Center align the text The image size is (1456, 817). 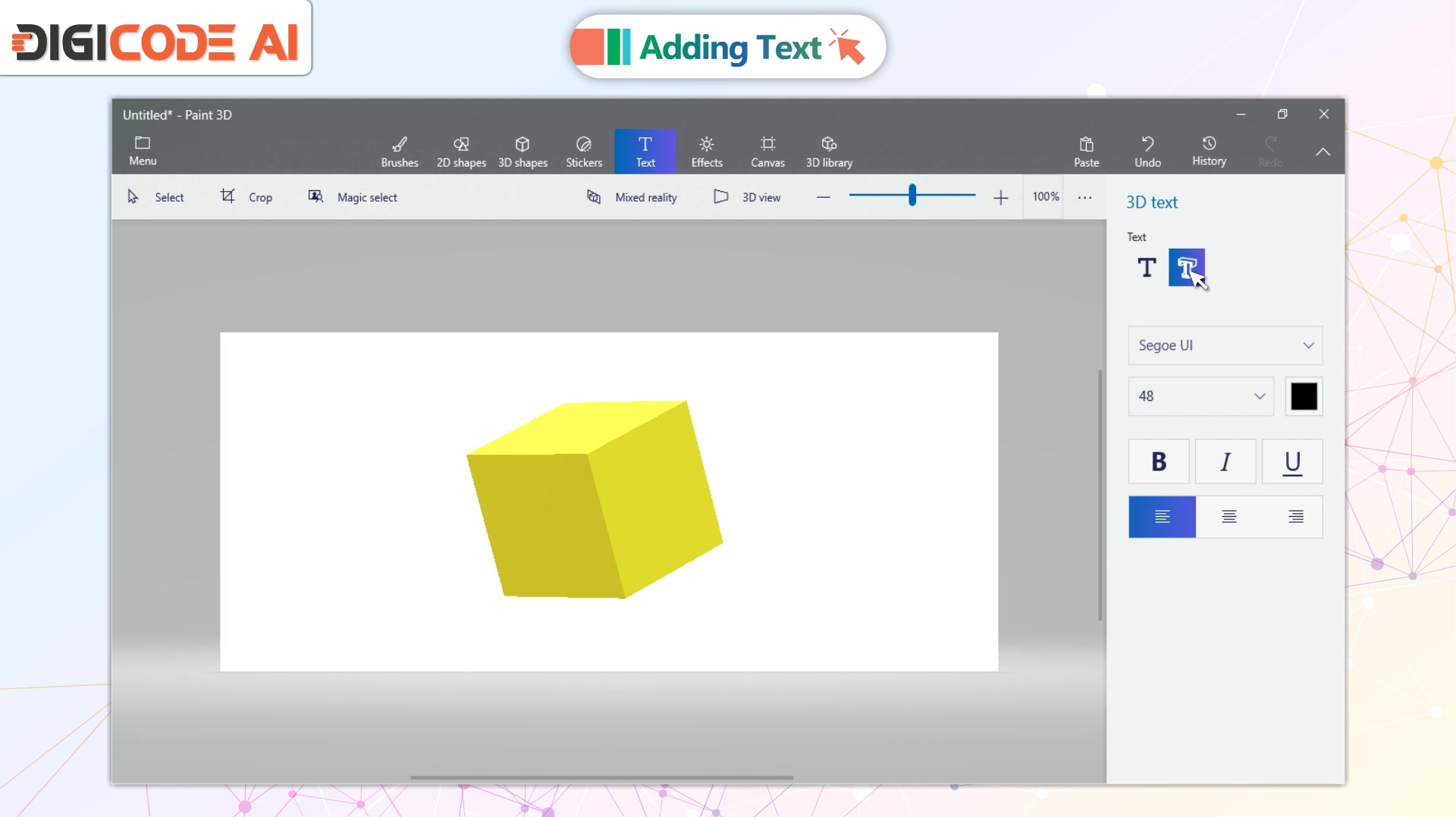[1229, 517]
